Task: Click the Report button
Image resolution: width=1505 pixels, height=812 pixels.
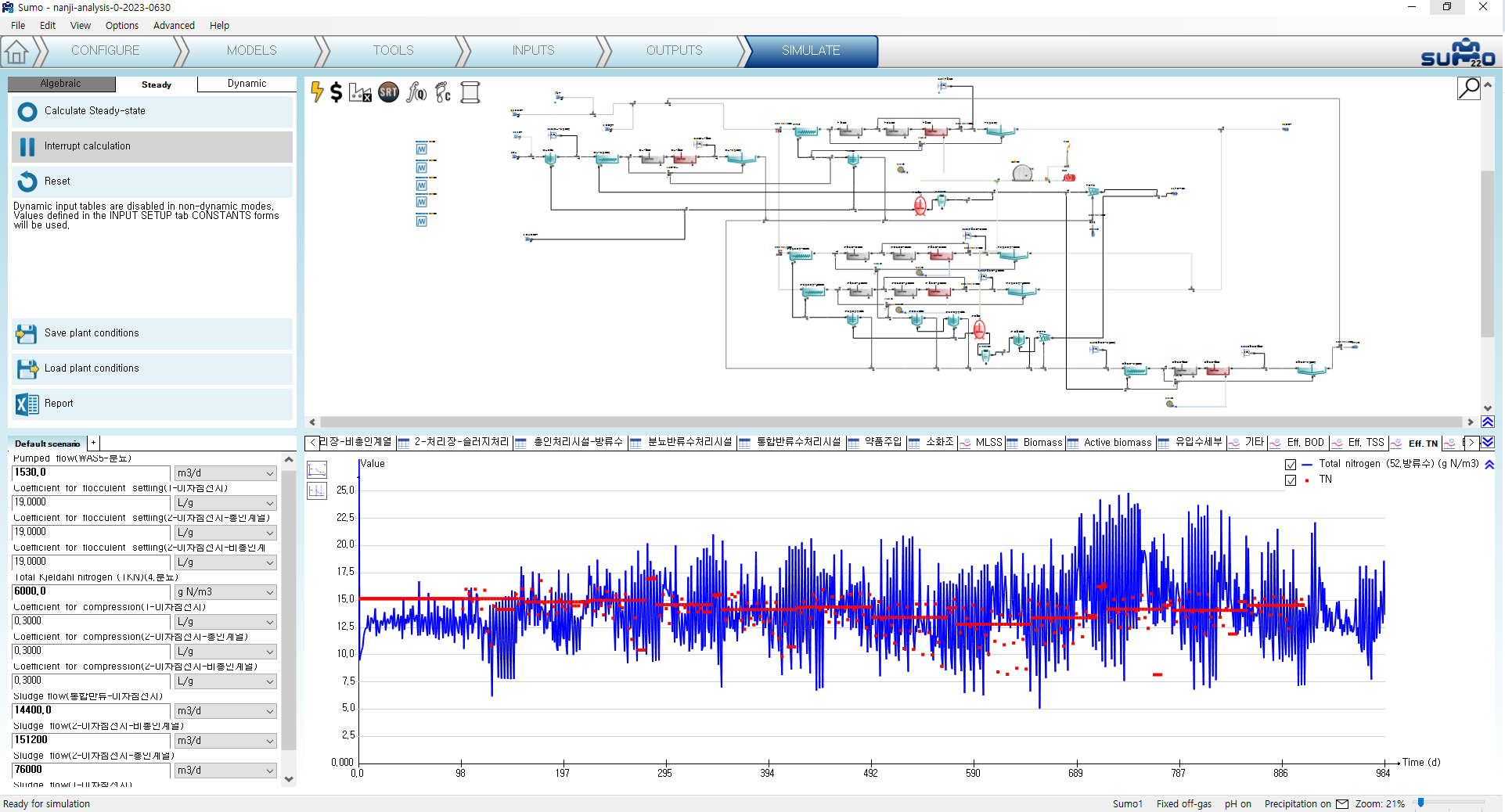Action: (x=152, y=404)
